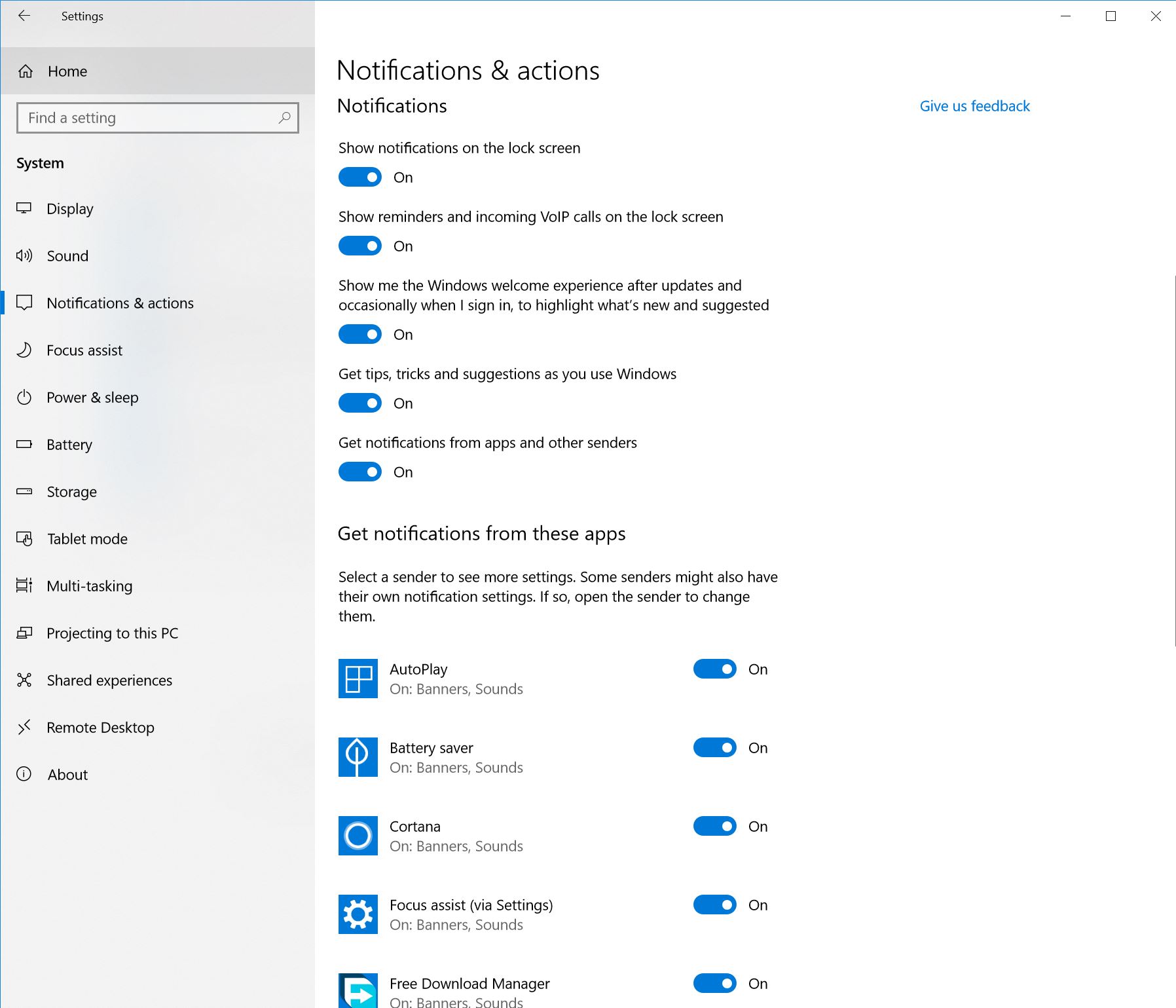Click the AutoPlay app icon

click(358, 679)
